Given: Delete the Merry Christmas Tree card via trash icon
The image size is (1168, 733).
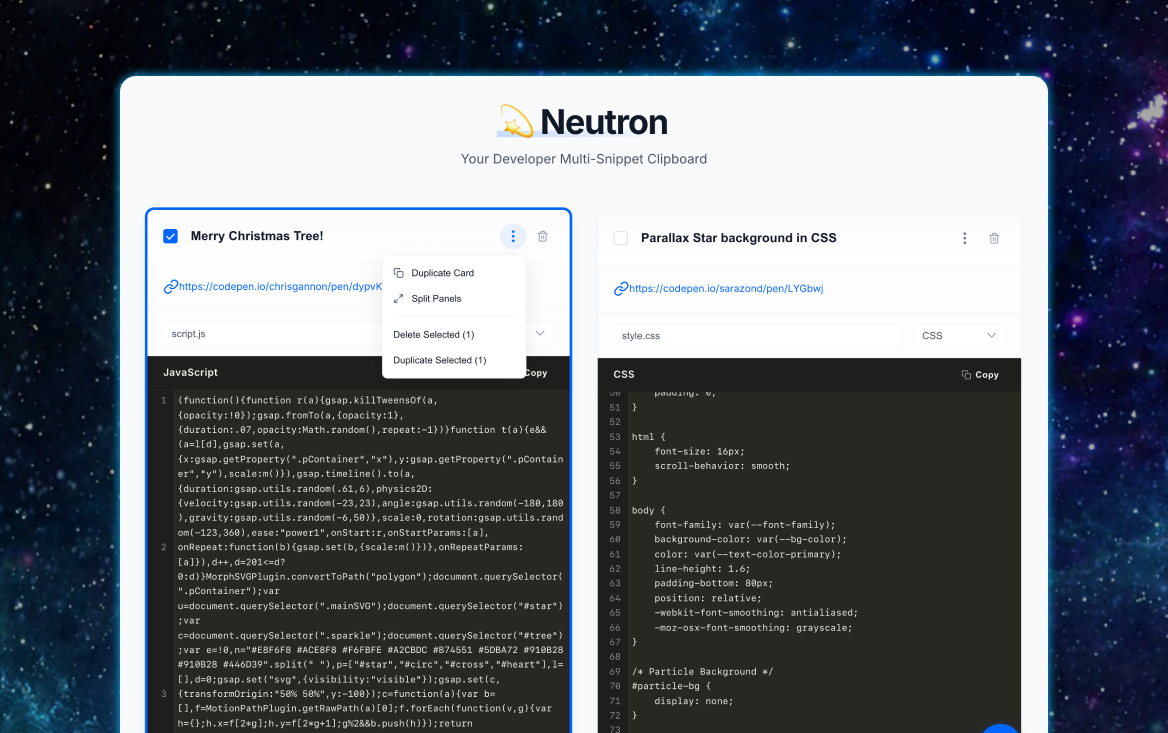Looking at the screenshot, I should pos(543,236).
